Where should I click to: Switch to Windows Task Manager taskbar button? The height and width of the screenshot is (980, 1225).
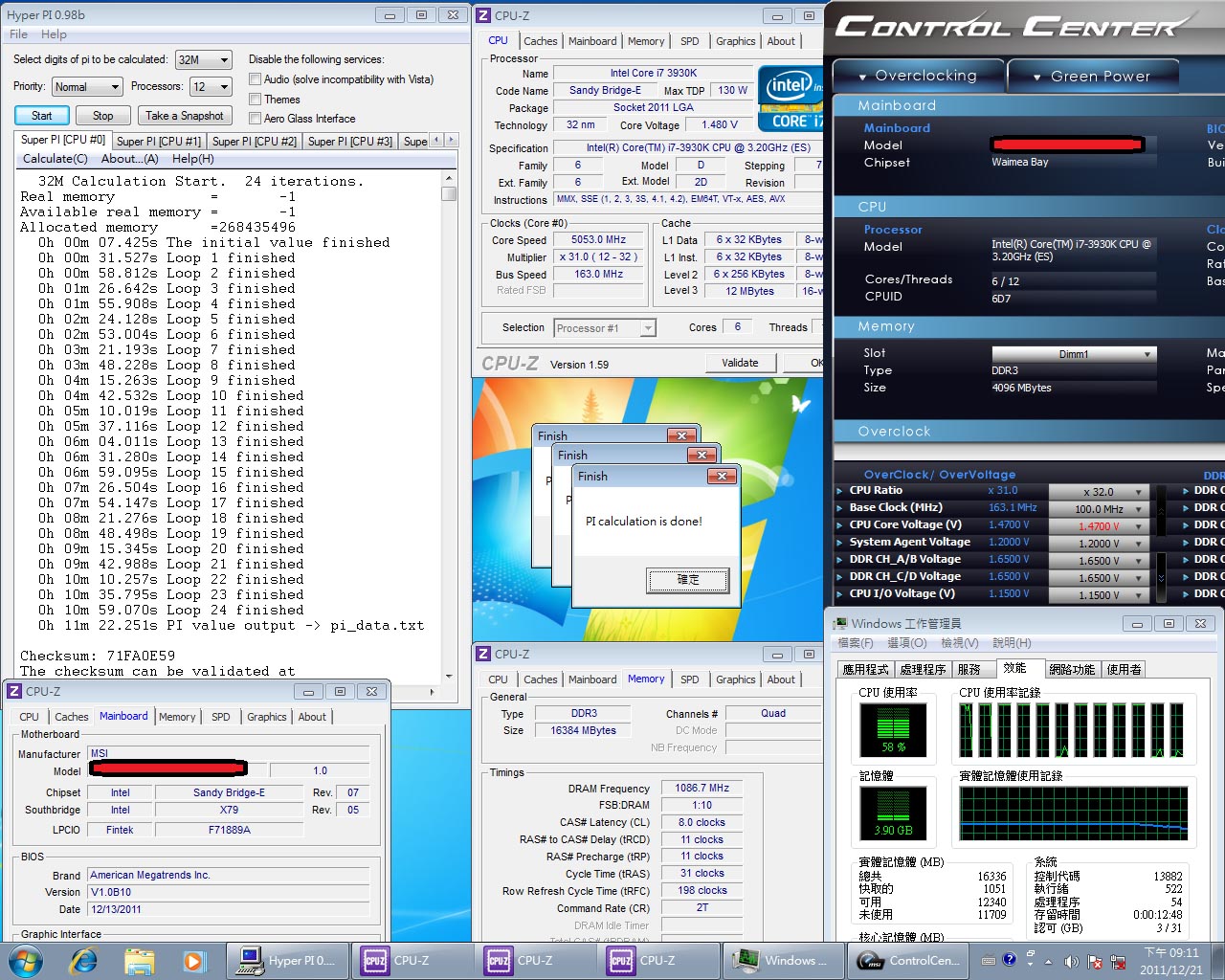(x=783, y=961)
